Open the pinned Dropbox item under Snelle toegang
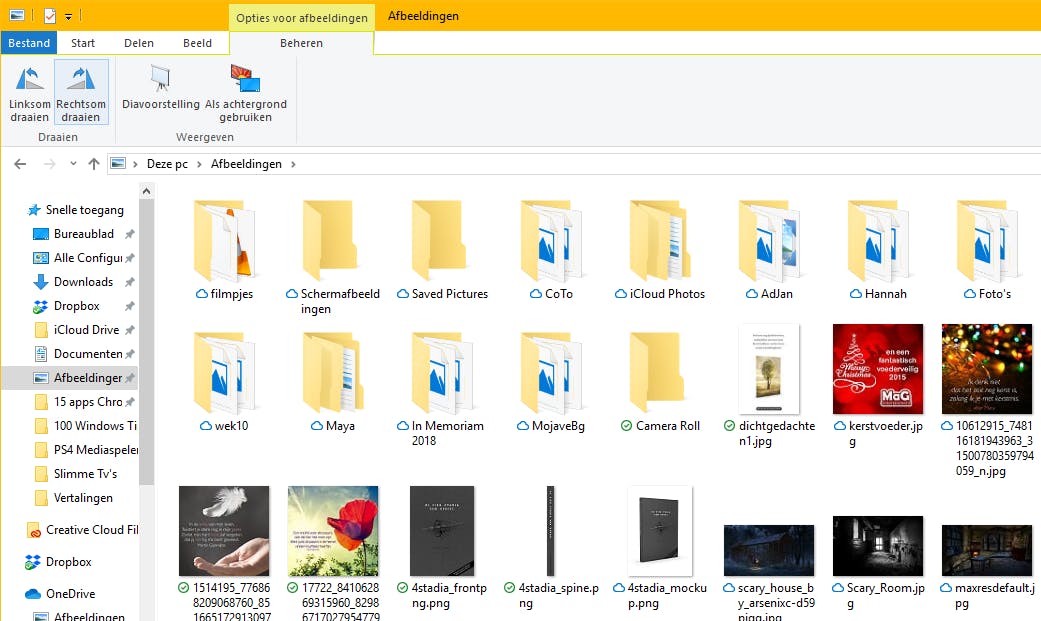 click(76, 306)
